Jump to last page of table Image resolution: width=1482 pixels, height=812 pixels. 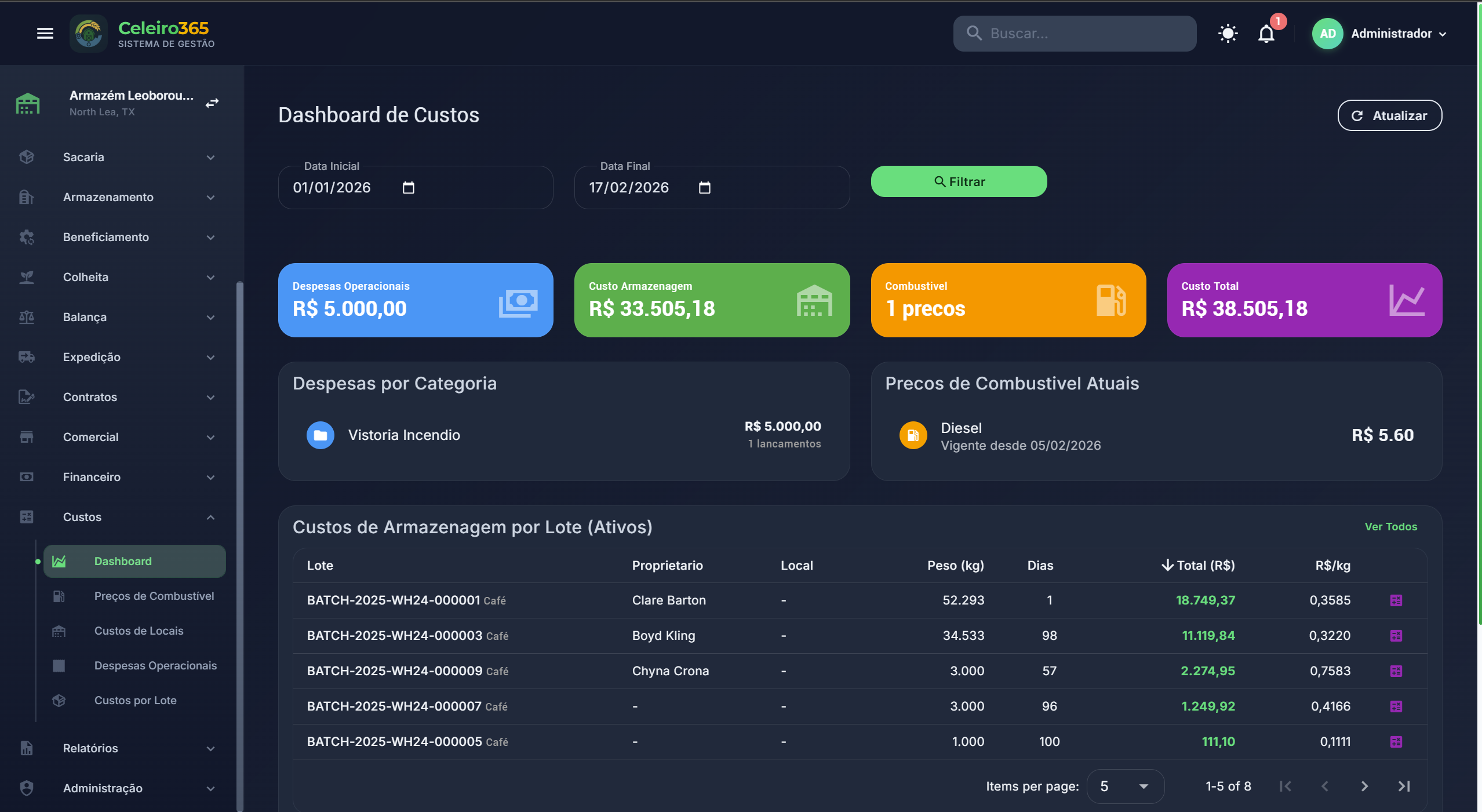pos(1404,786)
